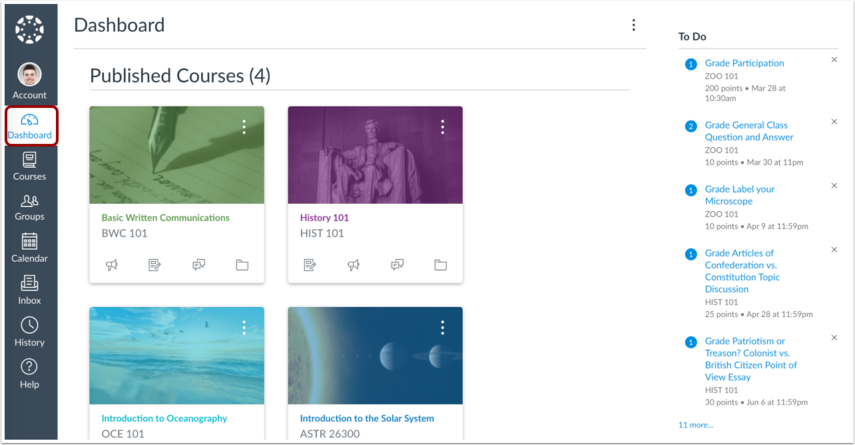
Task: Click the ASTR 26300 course code text
Action: click(330, 434)
